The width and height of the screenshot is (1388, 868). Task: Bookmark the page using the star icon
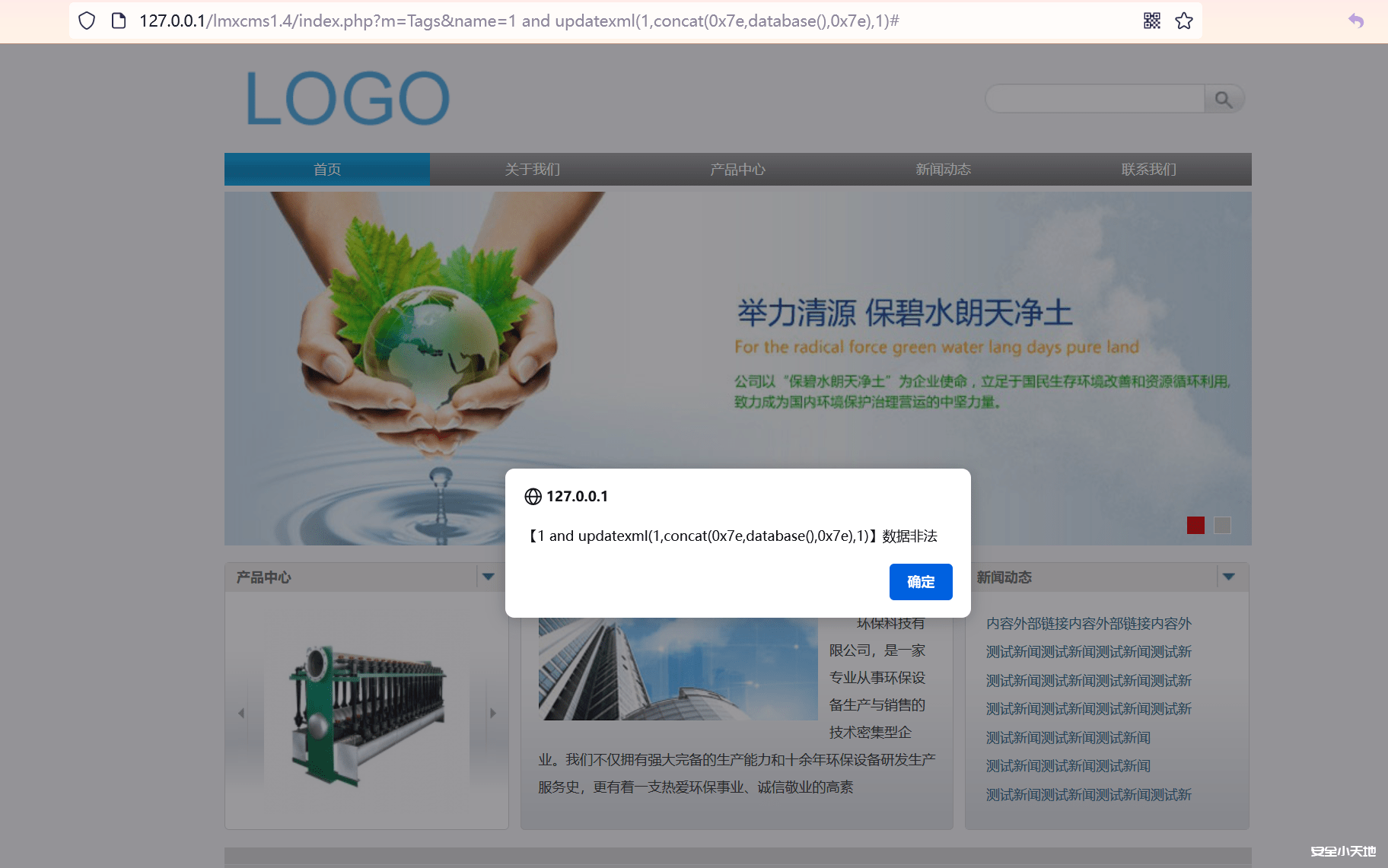1184,21
